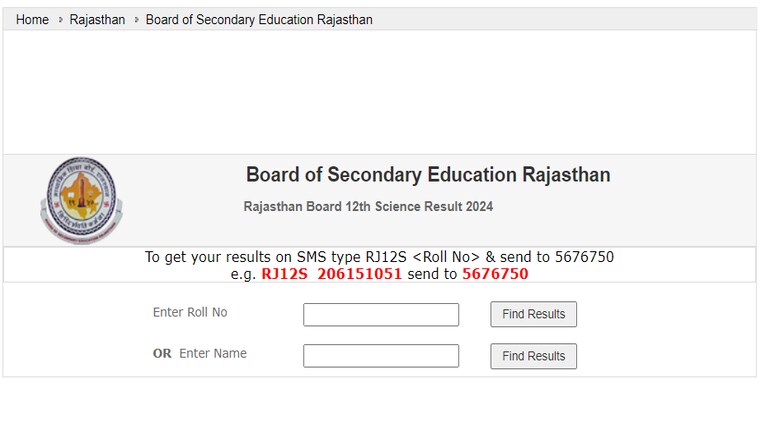Click the <Roll No> placeholder in the SMS instruction
The height and width of the screenshot is (431, 770).
click(446, 257)
